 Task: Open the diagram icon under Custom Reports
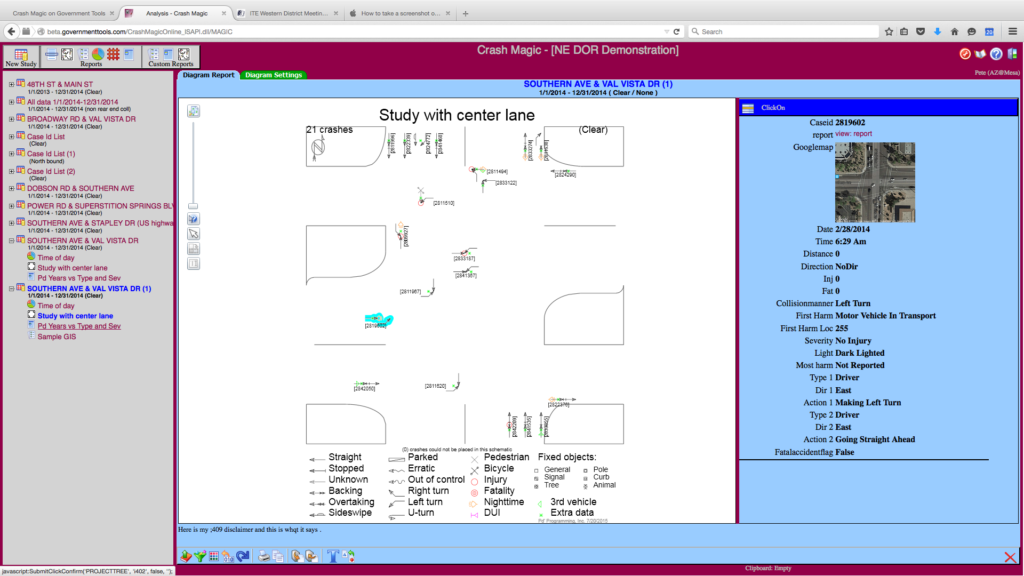[184, 54]
